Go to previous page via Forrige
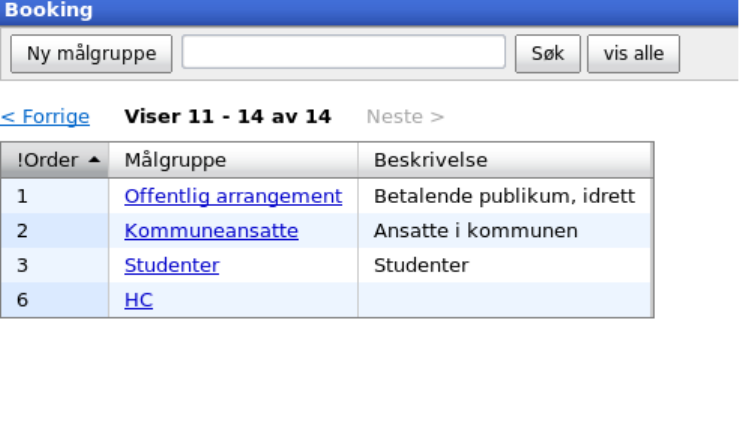The width and height of the screenshot is (739, 433). click(45, 117)
